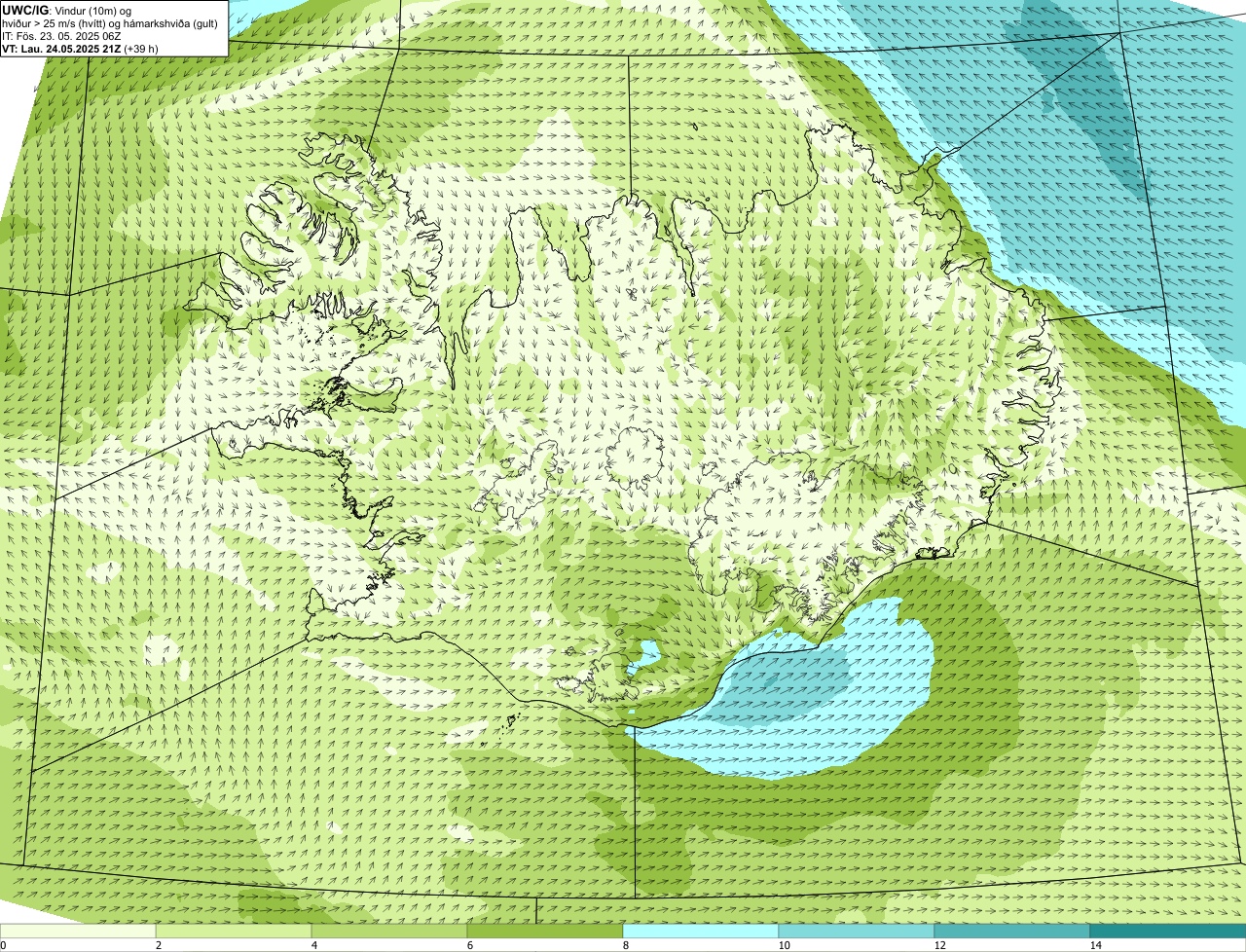Screen dimensions: 1246x952
Task: Click the scale label '12'
Action: (939, 945)
